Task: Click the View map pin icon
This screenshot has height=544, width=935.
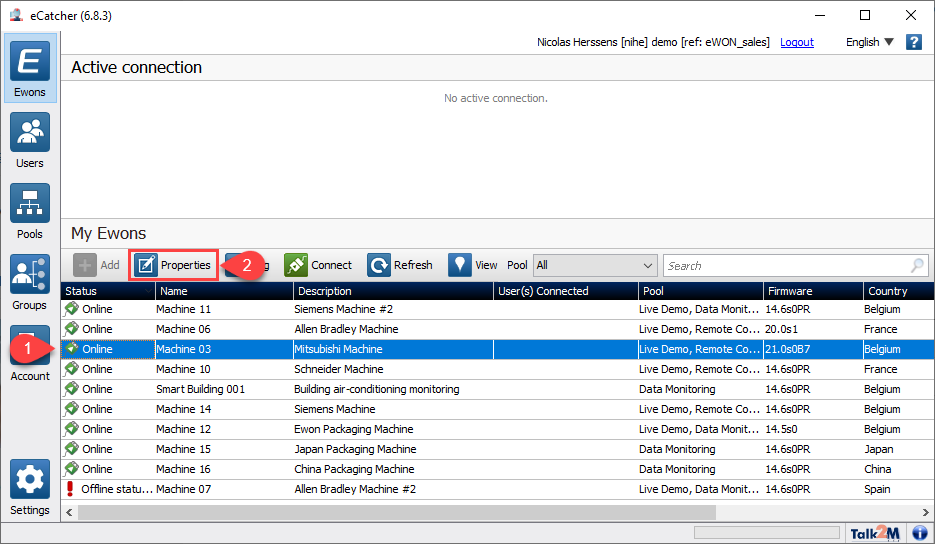Action: pyautogui.click(x=459, y=265)
